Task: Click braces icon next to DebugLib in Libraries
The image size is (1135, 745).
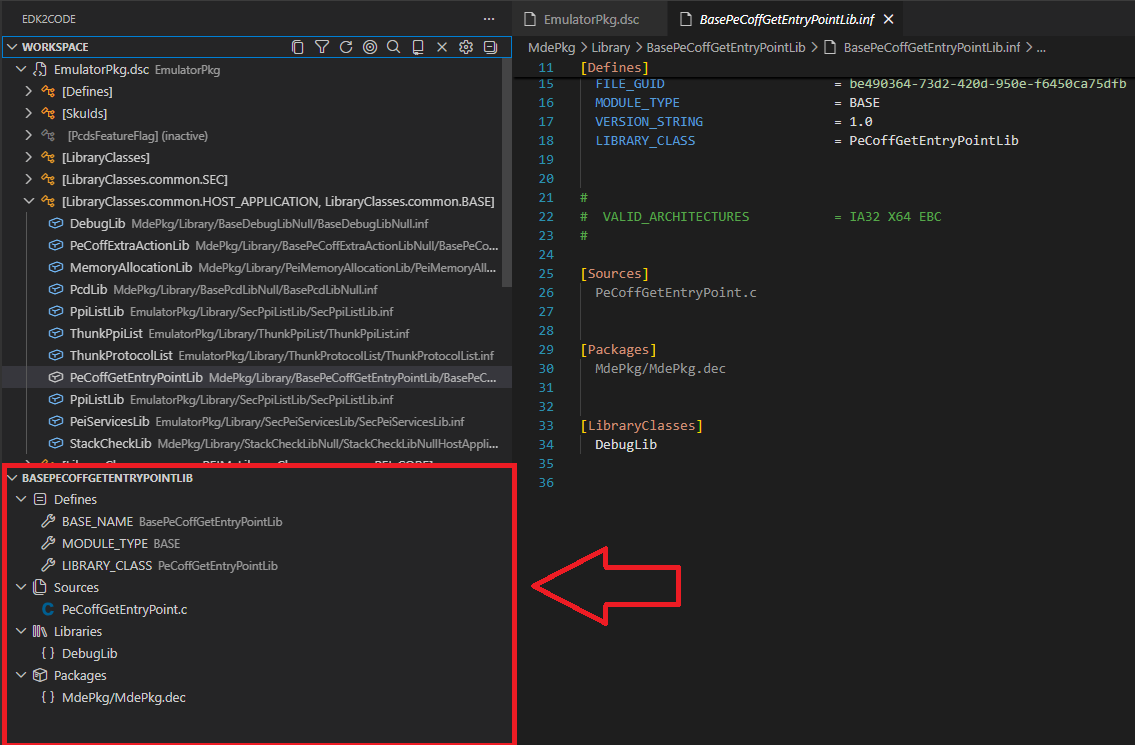Action: coord(48,653)
